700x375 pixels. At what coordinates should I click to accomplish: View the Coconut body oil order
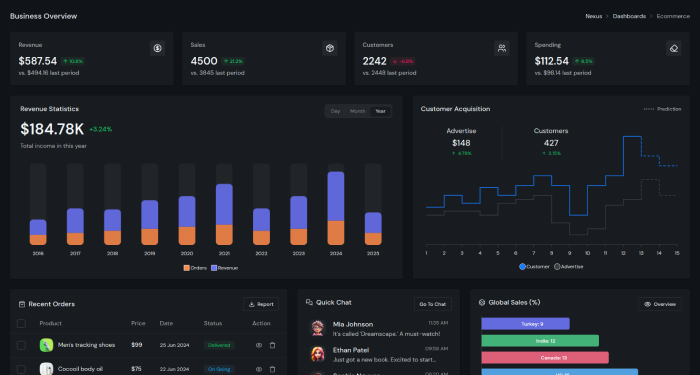click(x=258, y=369)
